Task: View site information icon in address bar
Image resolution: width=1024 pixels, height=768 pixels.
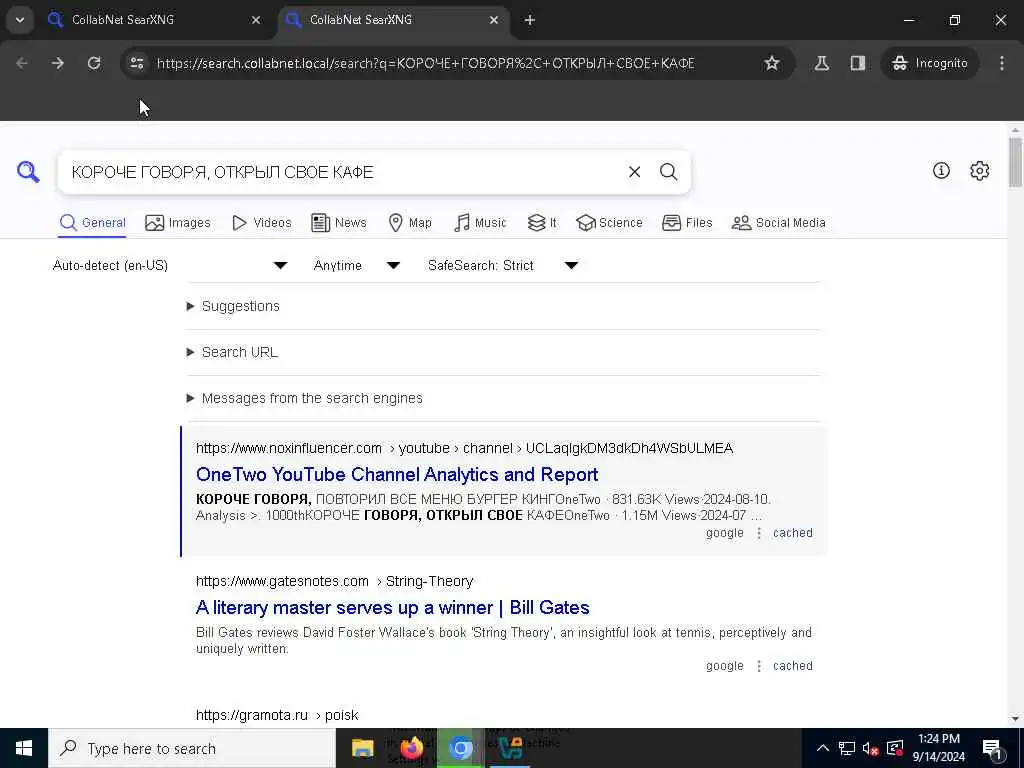Action: pyautogui.click(x=136, y=63)
